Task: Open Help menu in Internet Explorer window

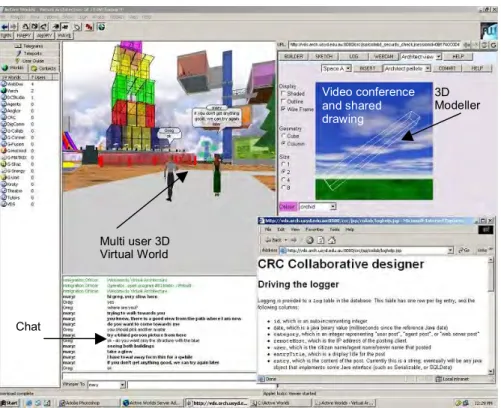Action: pos(349,229)
